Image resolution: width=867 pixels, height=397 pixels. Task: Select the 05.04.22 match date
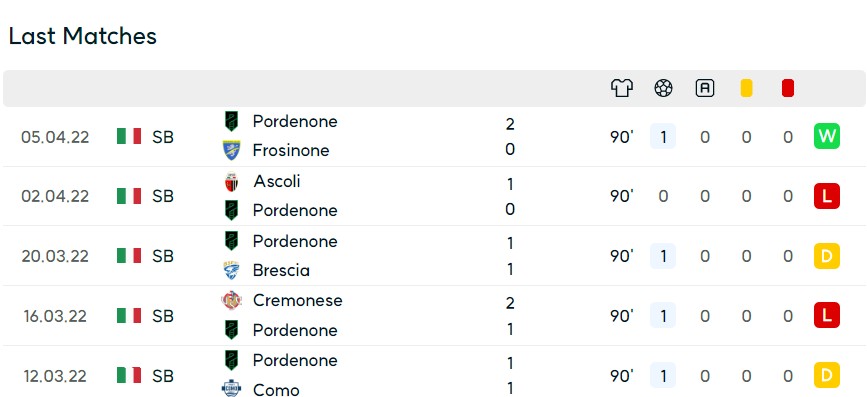[55, 137]
